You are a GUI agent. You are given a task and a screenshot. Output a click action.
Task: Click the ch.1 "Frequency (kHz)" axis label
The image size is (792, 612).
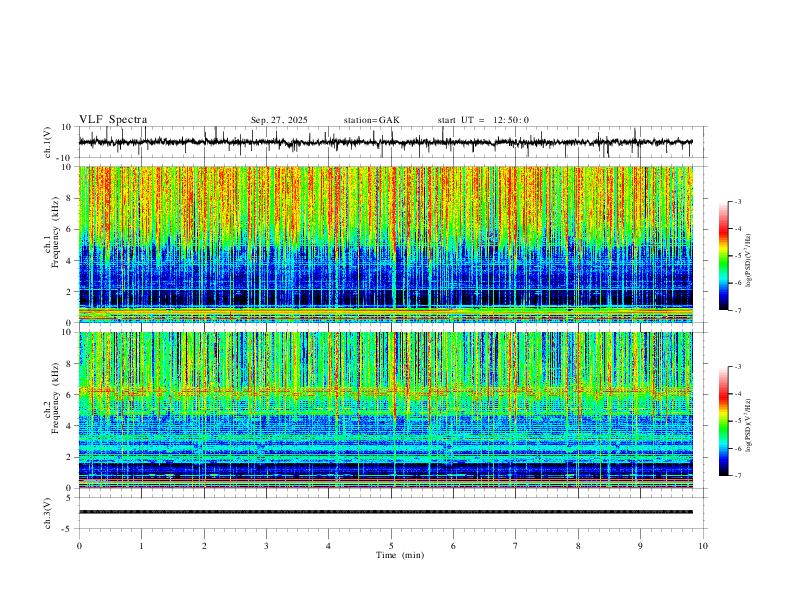[56, 232]
